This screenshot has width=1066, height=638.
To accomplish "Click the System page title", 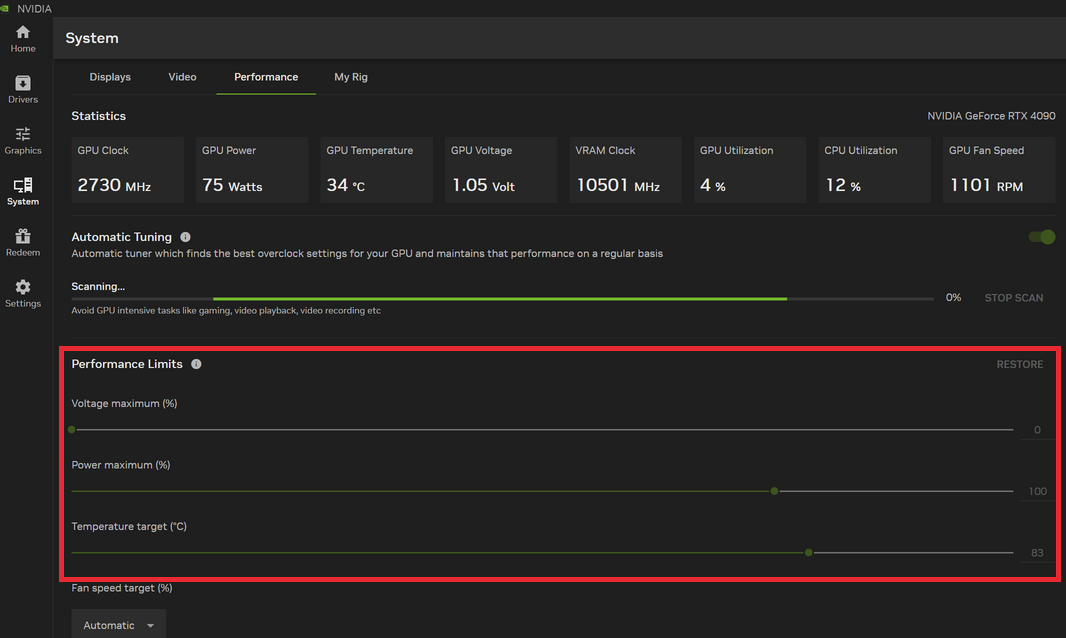I will pyautogui.click(x=92, y=38).
